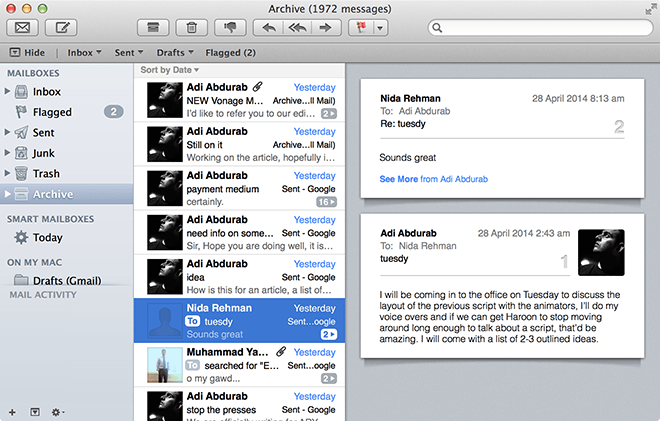Click the Get Mail envelope icon
Screen dimensions: 660x421
(x=22, y=27)
